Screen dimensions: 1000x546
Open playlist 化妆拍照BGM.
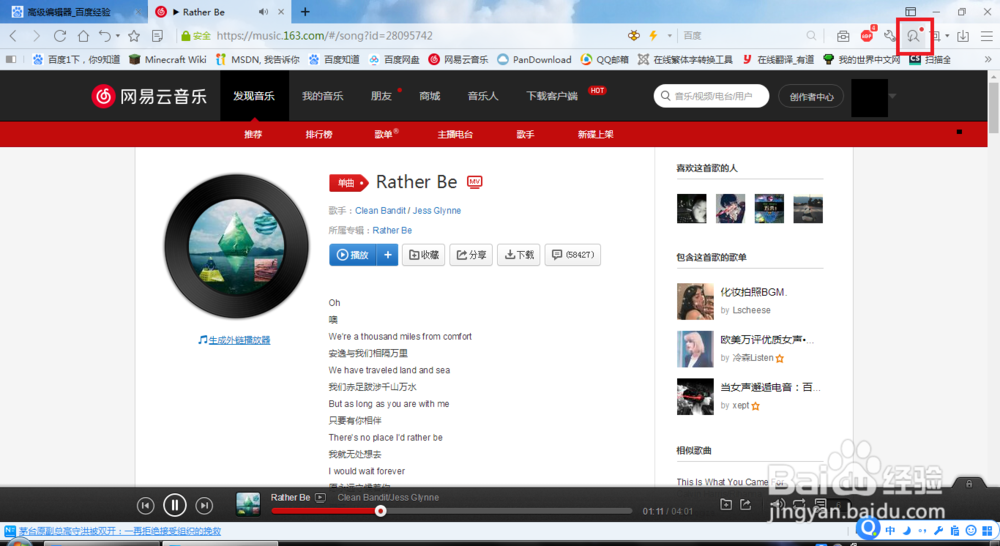click(754, 292)
